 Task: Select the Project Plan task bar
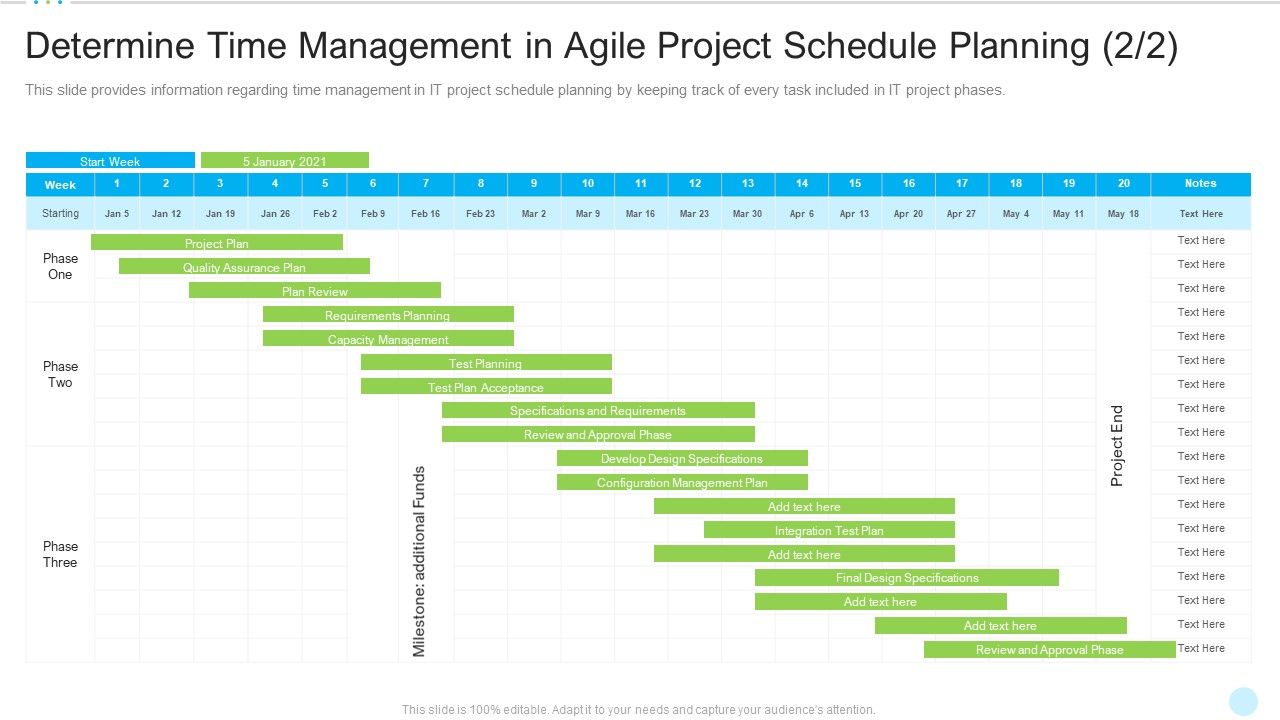coord(217,243)
